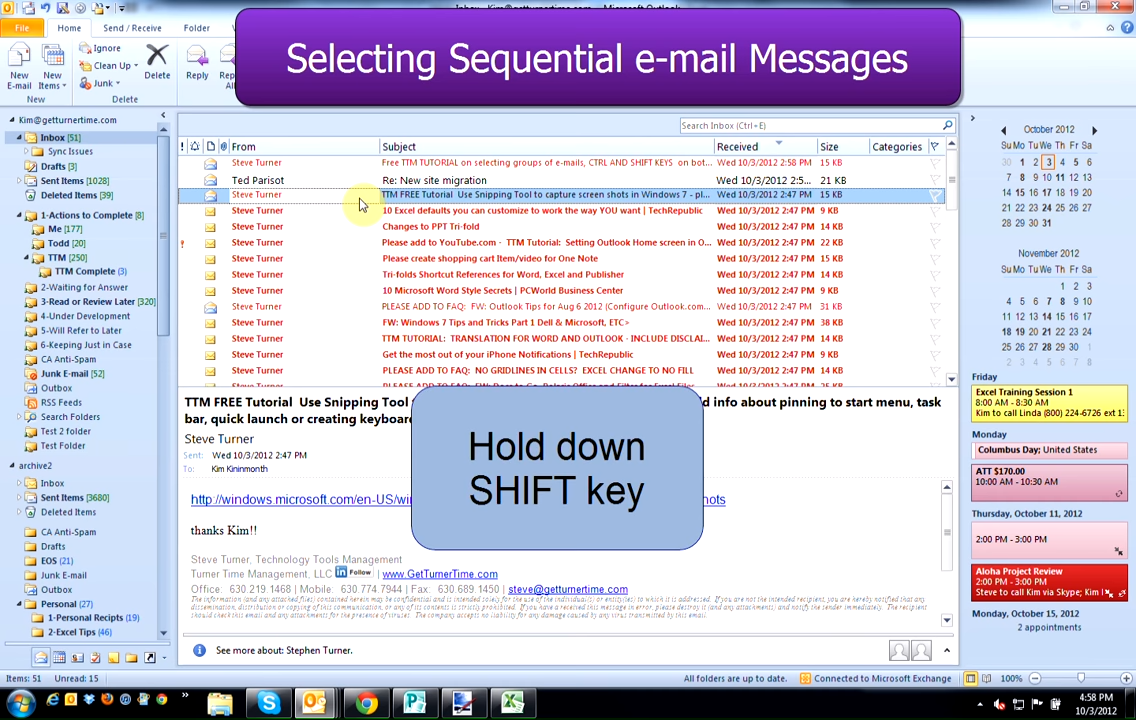The height and width of the screenshot is (720, 1136).
Task: Collapse the 1-Actions to Complete folder
Action: coord(19,215)
